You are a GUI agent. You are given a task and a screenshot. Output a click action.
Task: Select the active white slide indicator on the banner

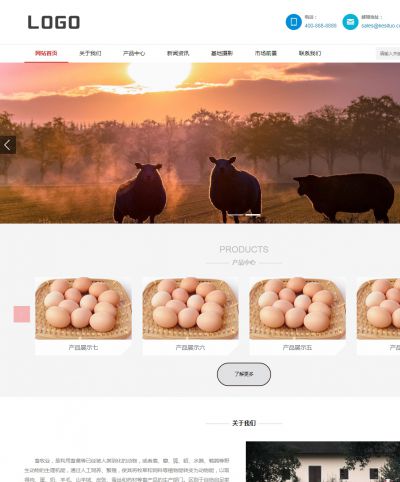click(x=253, y=215)
